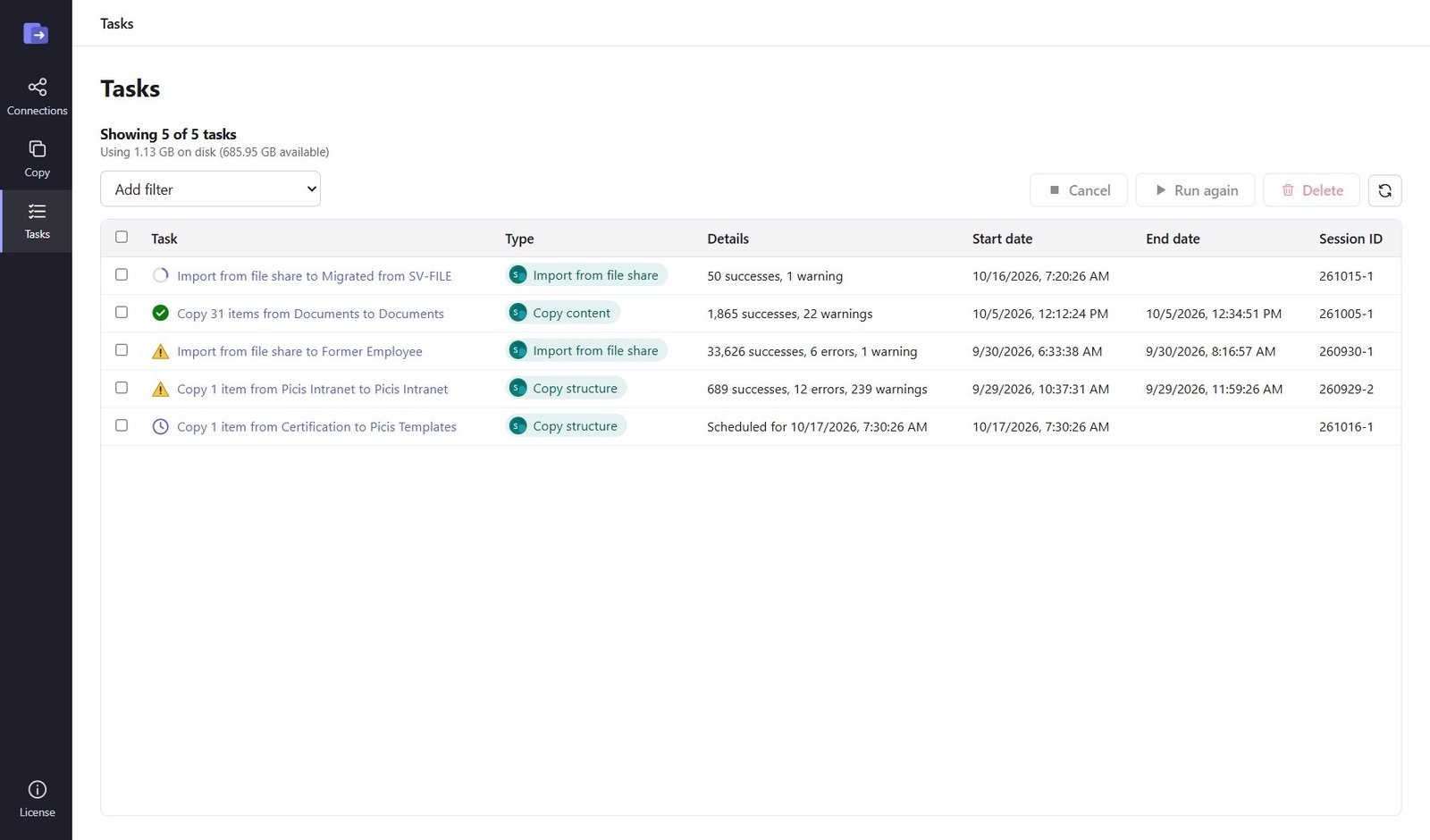Click the Session ID column header
The width and height of the screenshot is (1430, 840).
click(x=1350, y=239)
